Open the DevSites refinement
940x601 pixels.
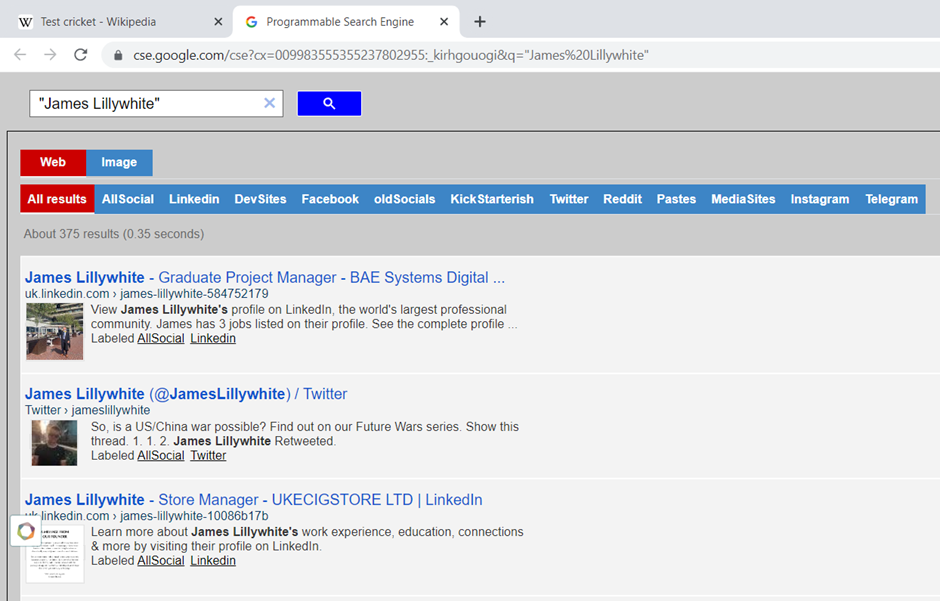point(260,199)
